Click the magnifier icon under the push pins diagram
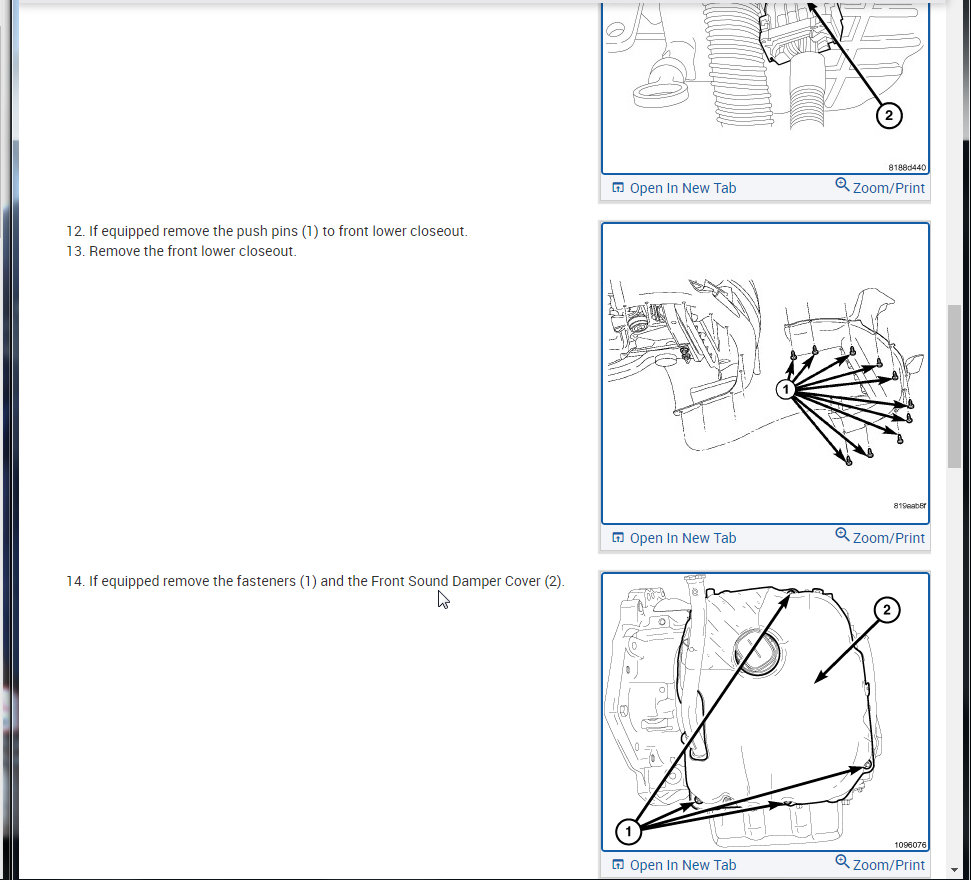The height and width of the screenshot is (880, 971). coord(842,535)
